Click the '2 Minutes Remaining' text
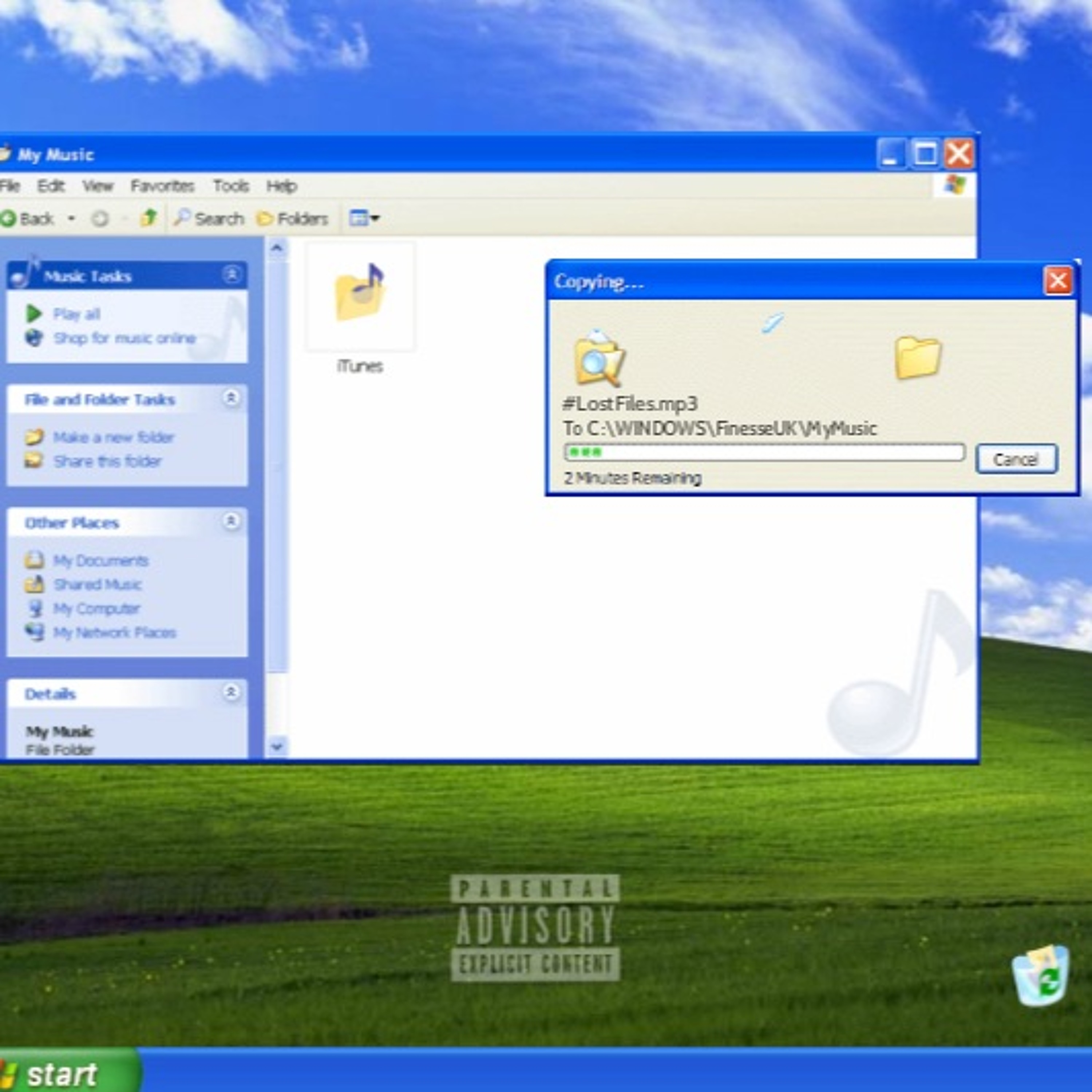Viewport: 1092px width, 1092px height. point(633,478)
